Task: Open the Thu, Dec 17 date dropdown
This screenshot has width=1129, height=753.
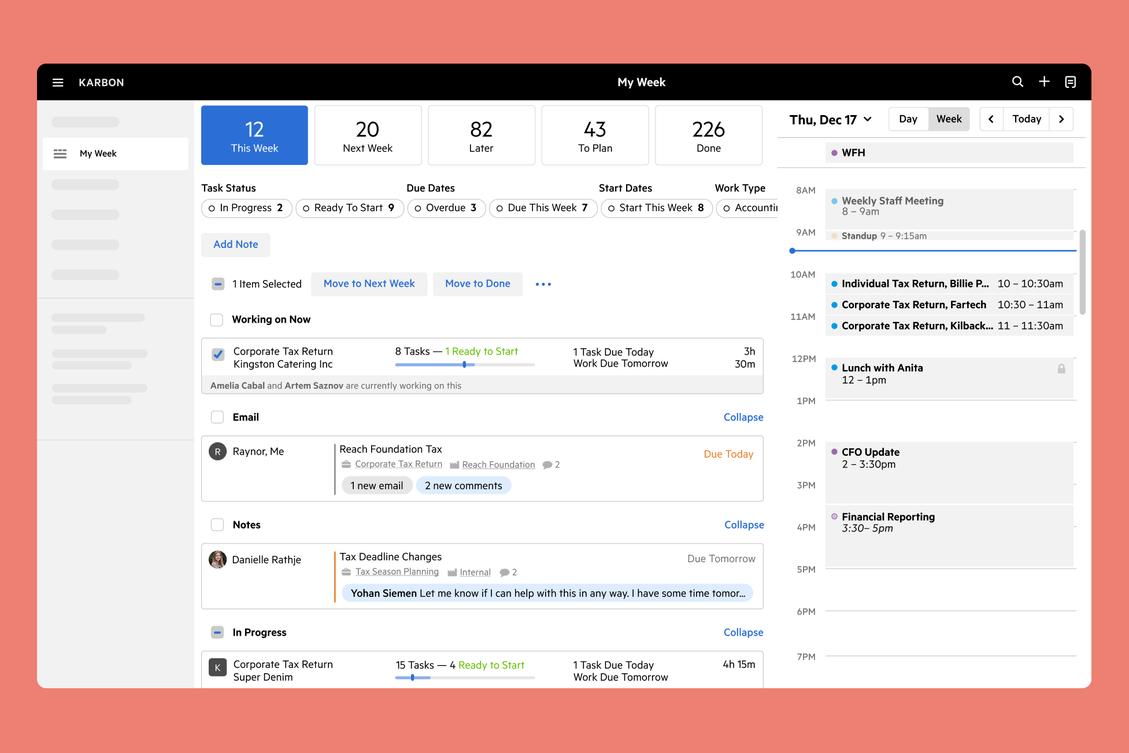Action: tap(830, 120)
